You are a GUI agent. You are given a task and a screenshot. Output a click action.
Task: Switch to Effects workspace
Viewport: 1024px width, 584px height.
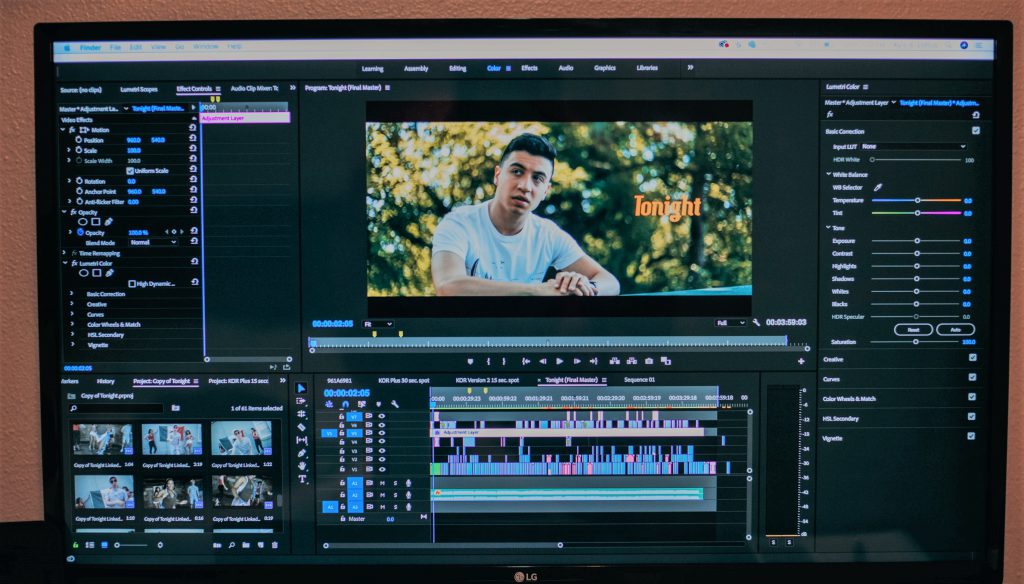(530, 68)
